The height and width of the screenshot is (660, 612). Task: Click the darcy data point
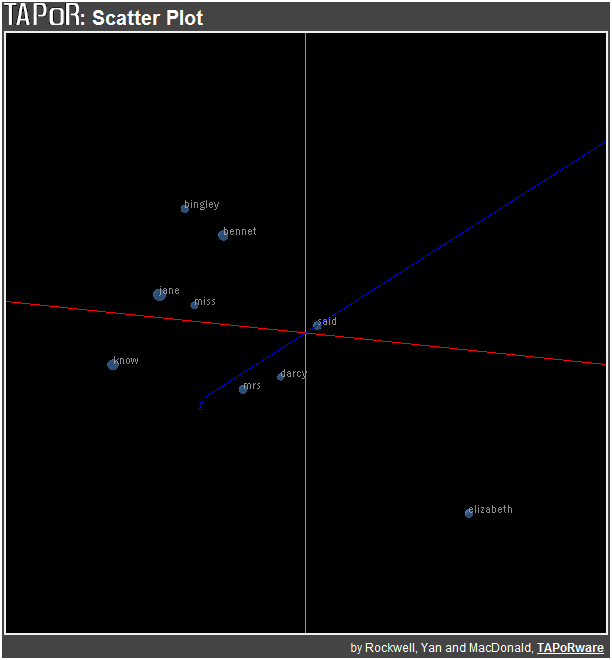[280, 377]
